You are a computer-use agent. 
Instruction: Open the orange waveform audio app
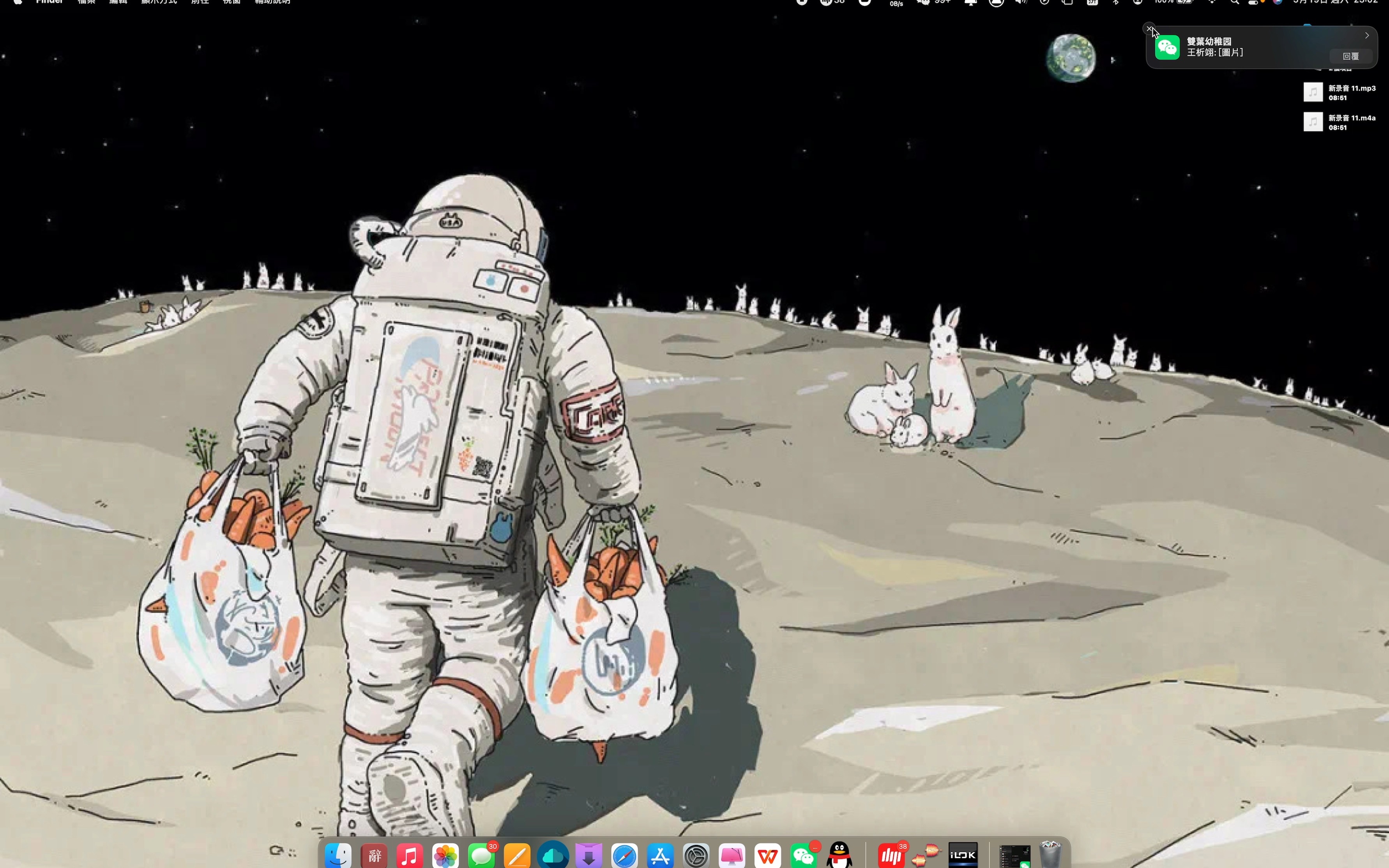click(927, 856)
